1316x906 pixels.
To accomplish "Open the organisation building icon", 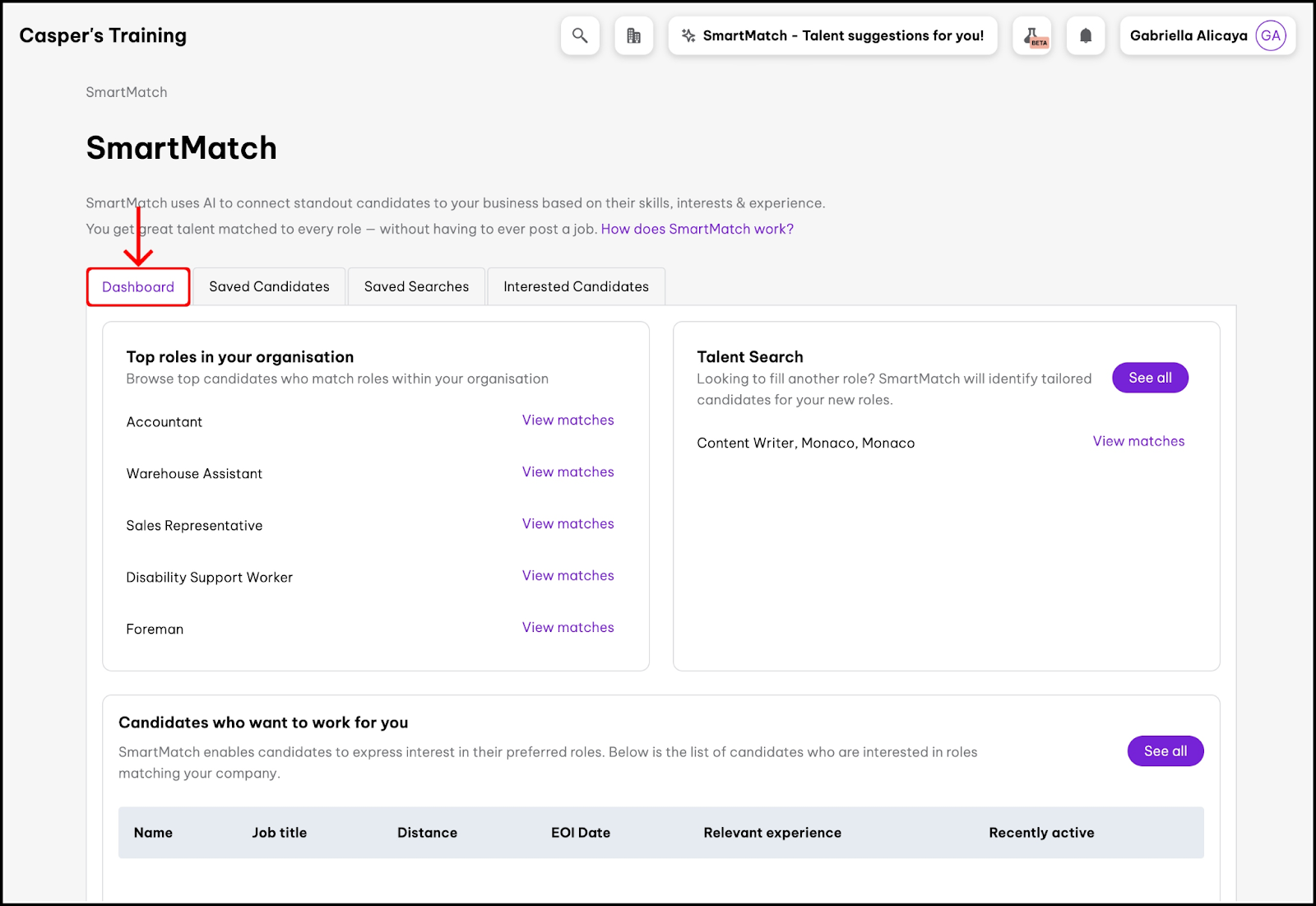I will coord(633,35).
